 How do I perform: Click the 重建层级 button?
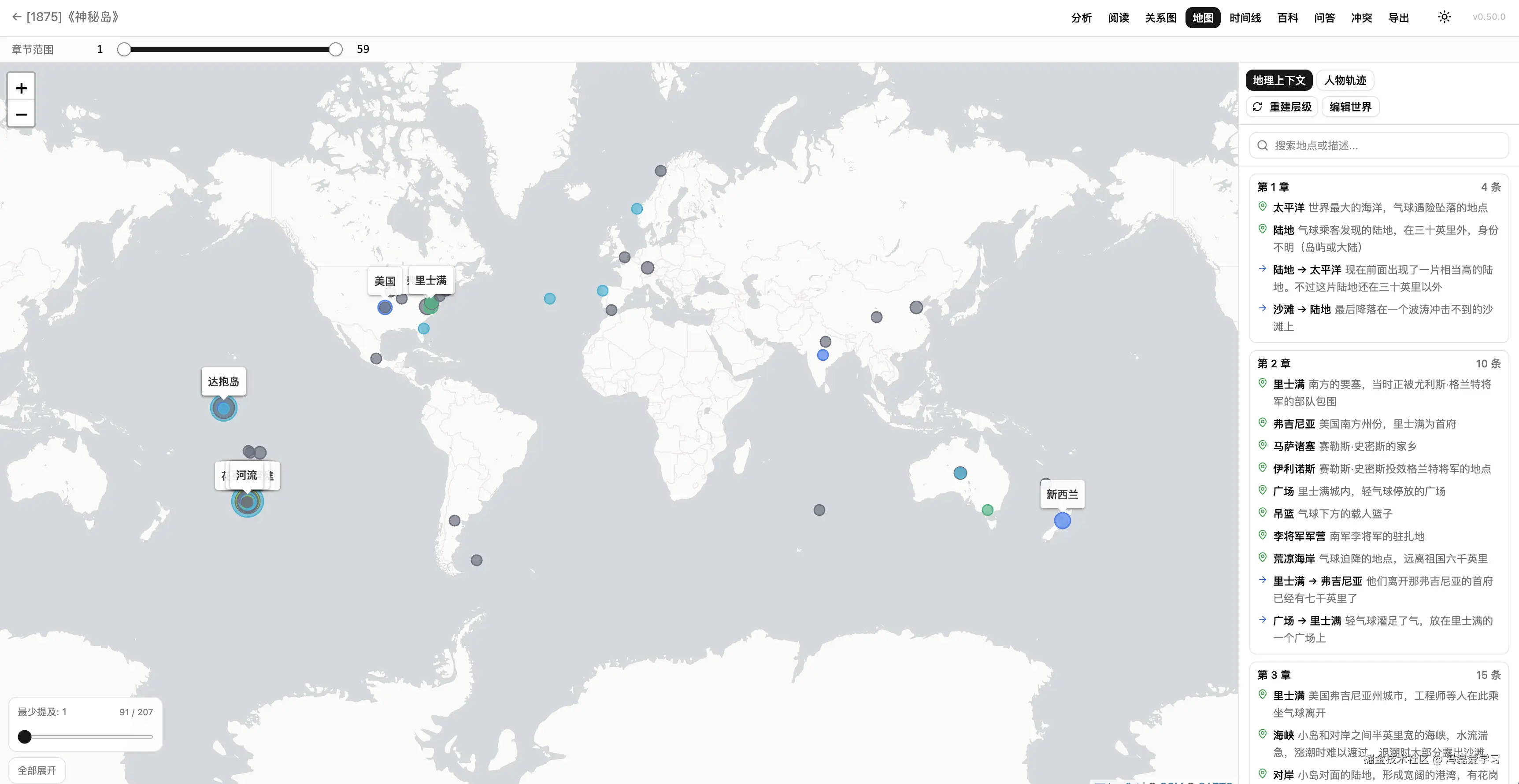[x=1282, y=107]
